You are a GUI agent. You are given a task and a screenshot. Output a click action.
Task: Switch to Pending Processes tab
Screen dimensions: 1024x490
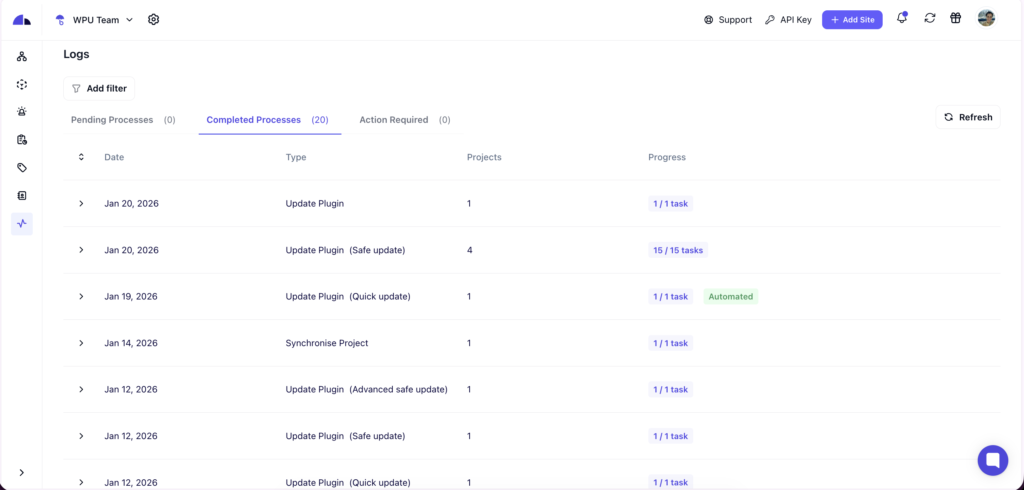coord(123,120)
